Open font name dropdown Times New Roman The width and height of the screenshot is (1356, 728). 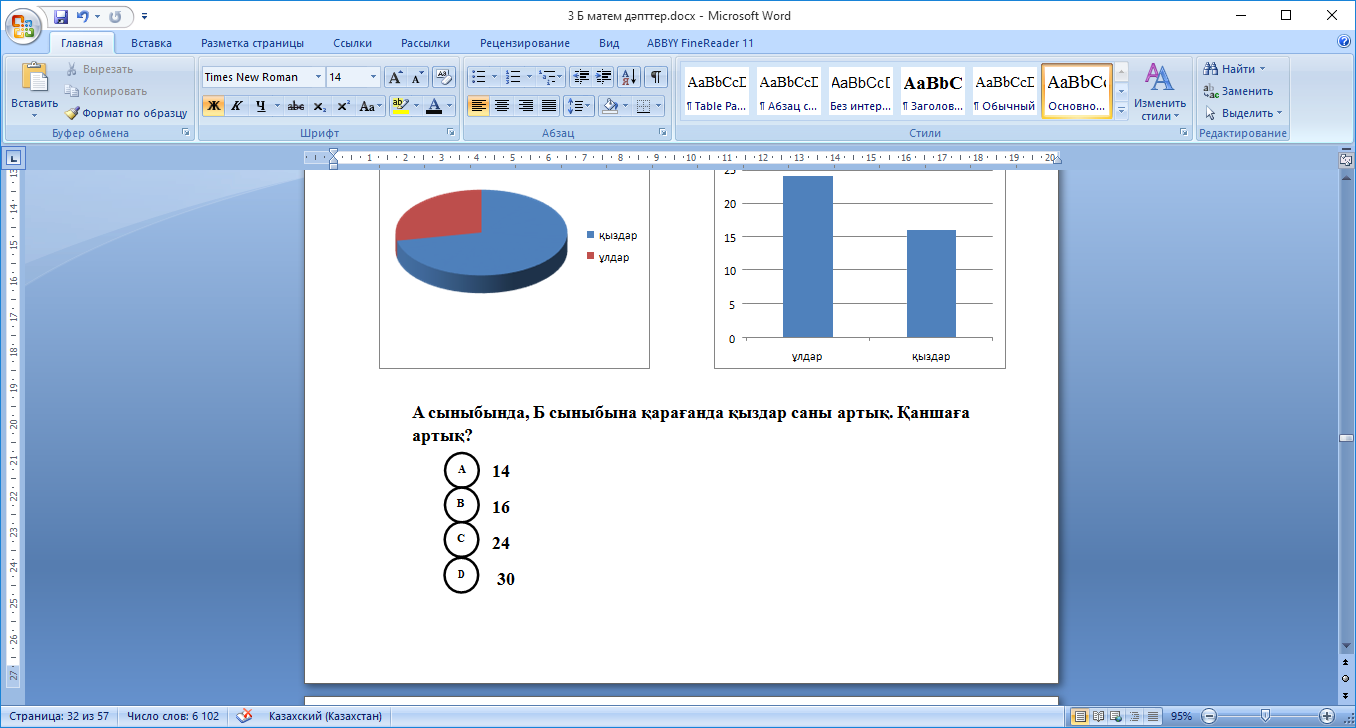(x=319, y=77)
